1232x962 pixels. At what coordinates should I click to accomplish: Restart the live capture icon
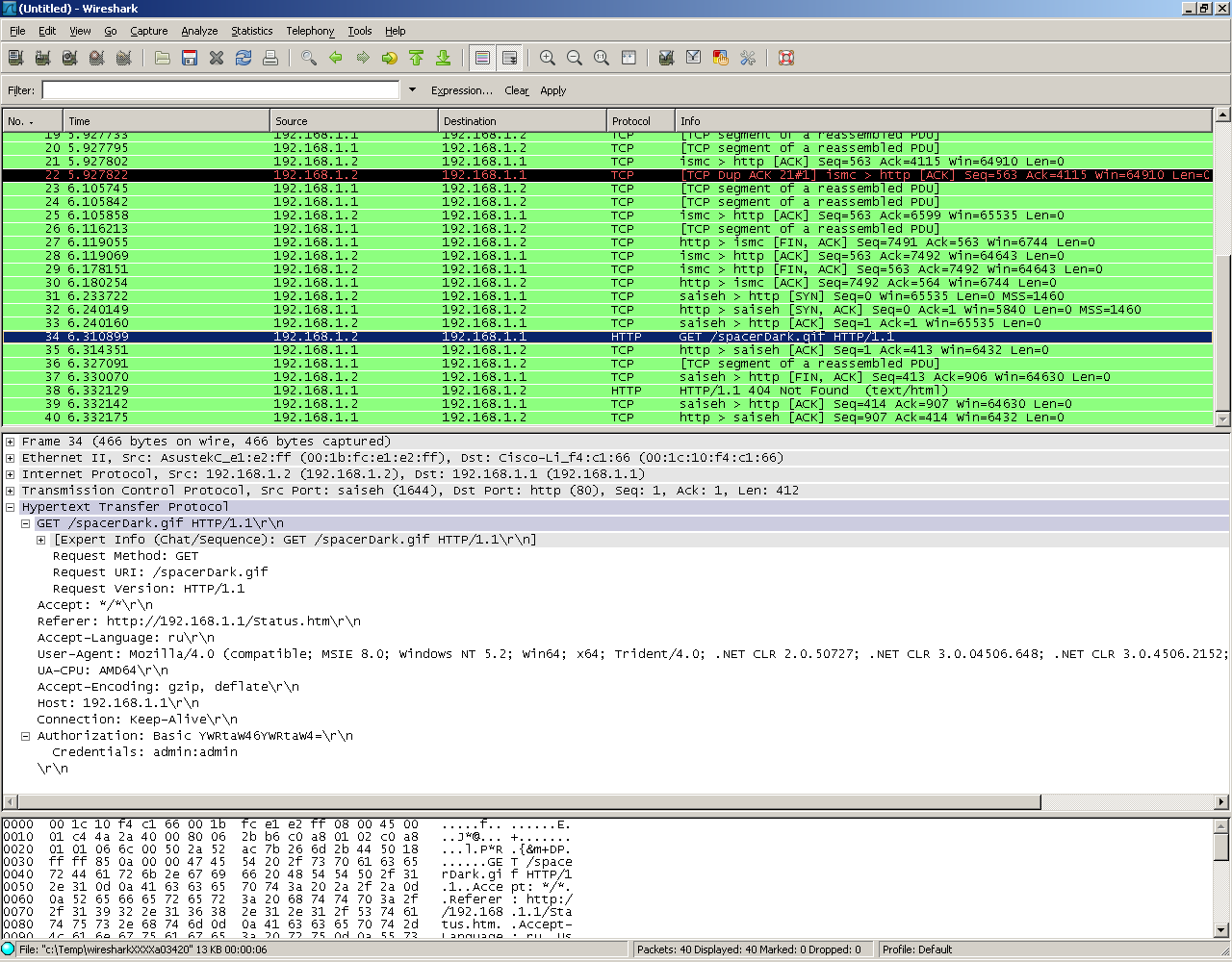(x=123, y=58)
